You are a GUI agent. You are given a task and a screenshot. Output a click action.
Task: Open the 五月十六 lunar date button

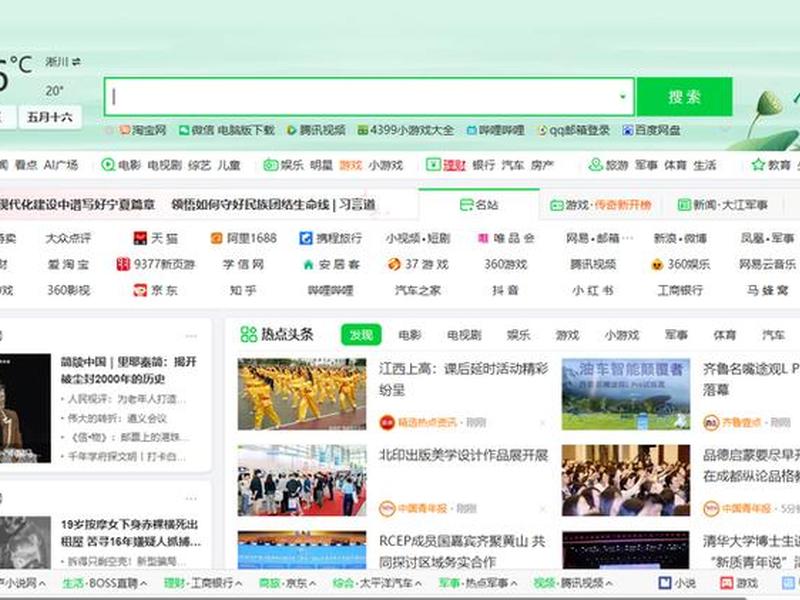49,117
